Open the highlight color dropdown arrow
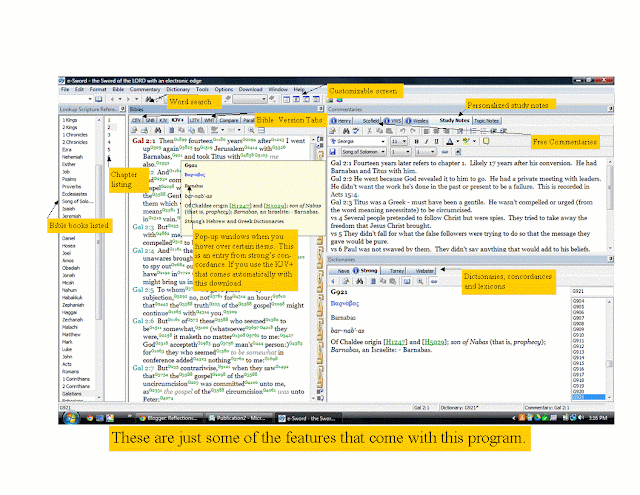The height and width of the screenshot is (495, 640). point(474,141)
